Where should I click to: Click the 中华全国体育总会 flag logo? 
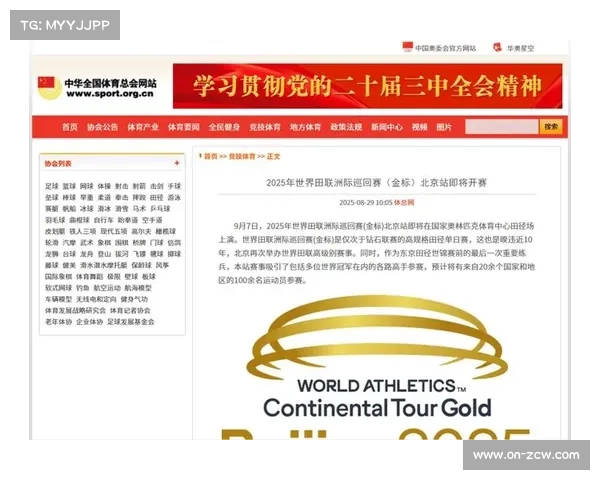[49, 88]
